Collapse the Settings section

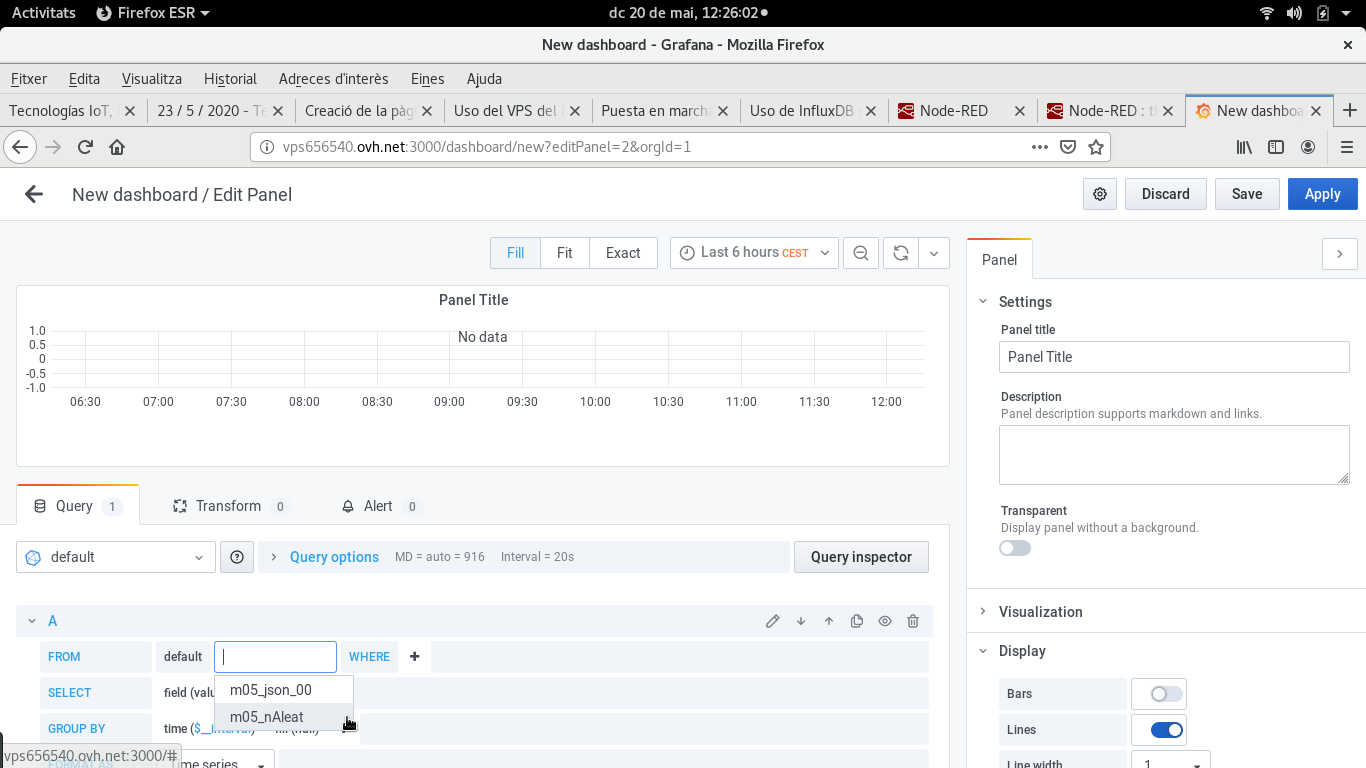[x=983, y=302]
